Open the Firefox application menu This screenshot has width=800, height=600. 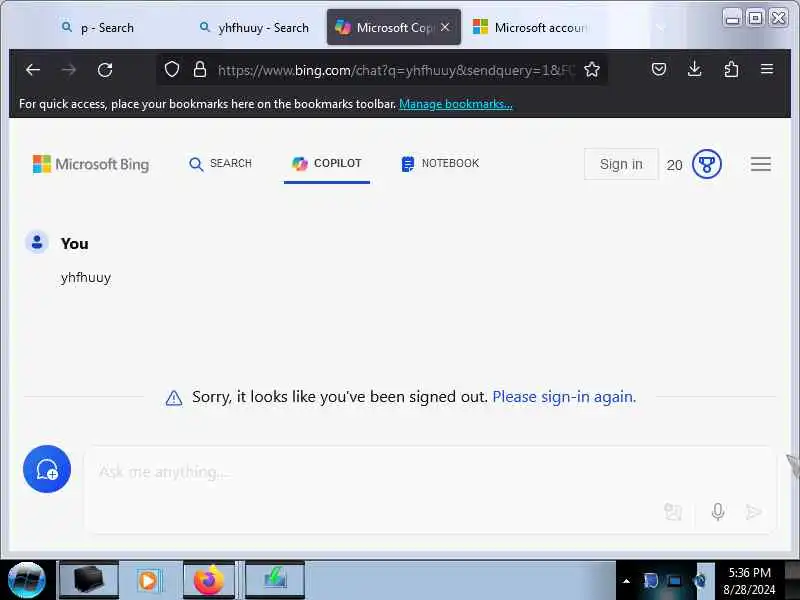click(767, 69)
